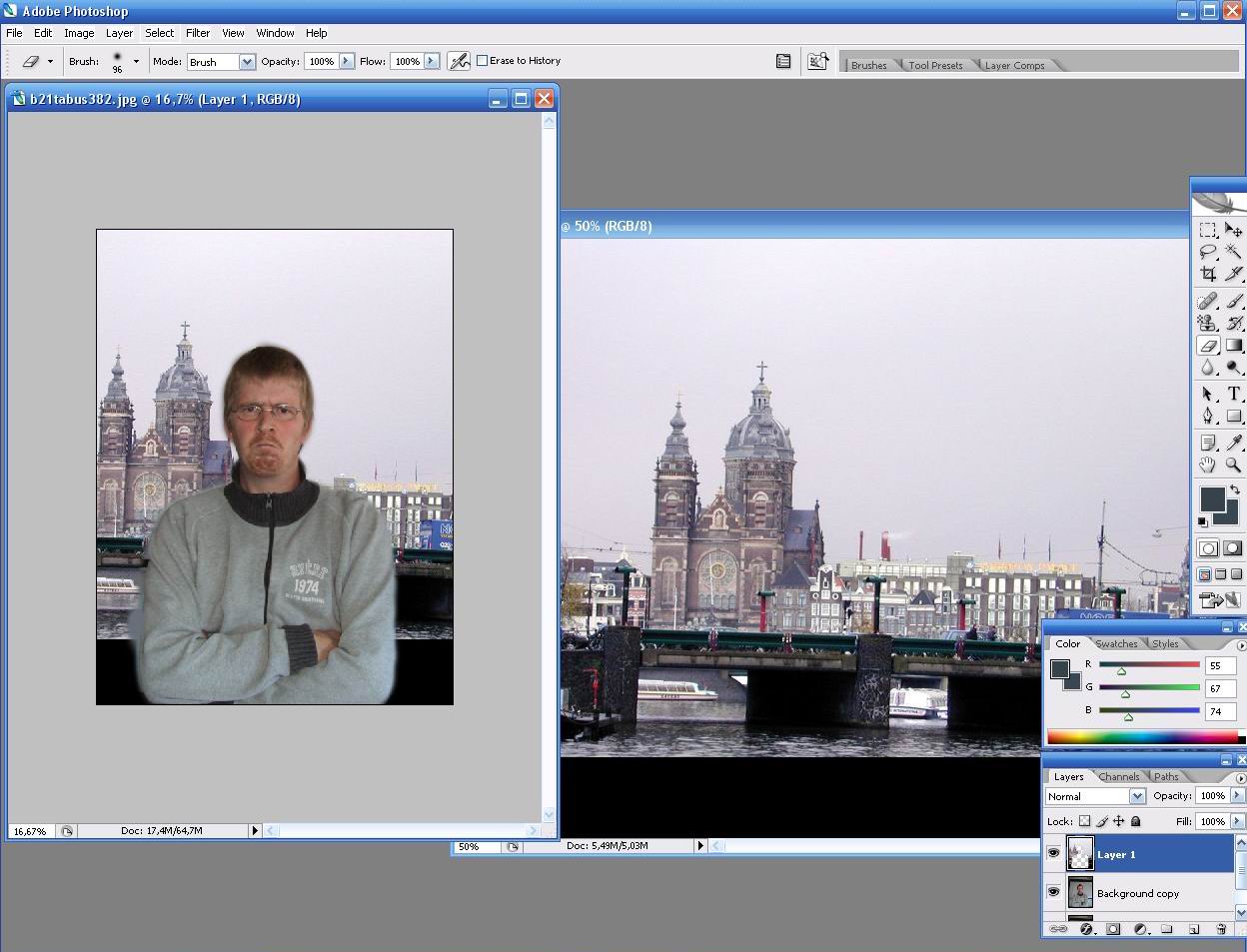Select the Crop tool
This screenshot has height=952, width=1247.
[x=1208, y=274]
